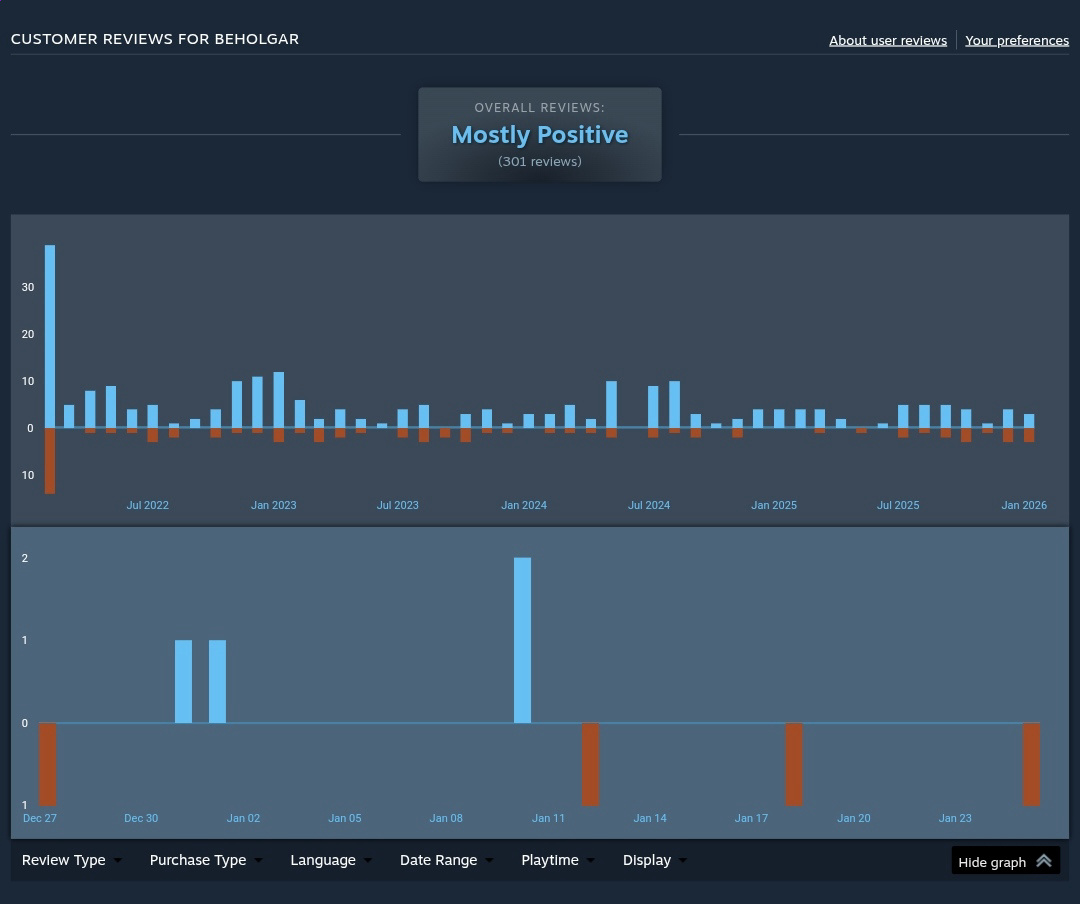This screenshot has height=904, width=1080.
Task: Click the Jul 2022 axis label
Action: (x=147, y=505)
